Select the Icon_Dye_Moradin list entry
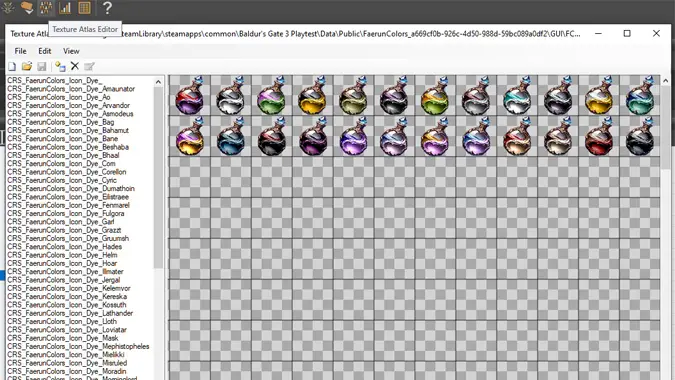 click(67, 371)
